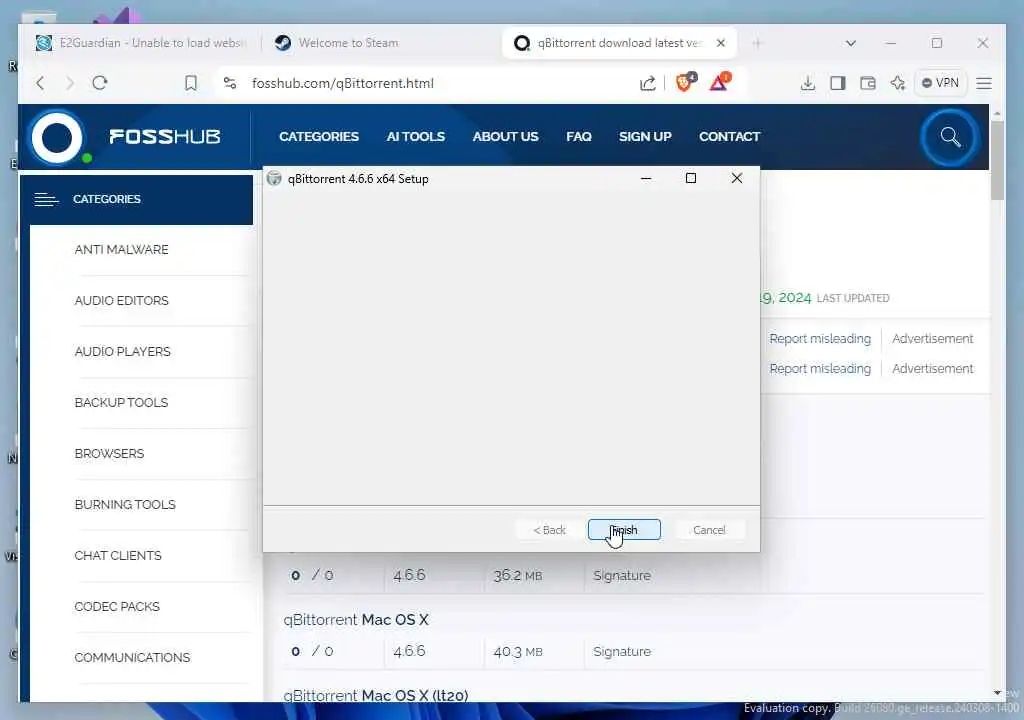Viewport: 1024px width, 720px height.
Task: Bookmark this page with bookmark icon
Action: tap(191, 83)
